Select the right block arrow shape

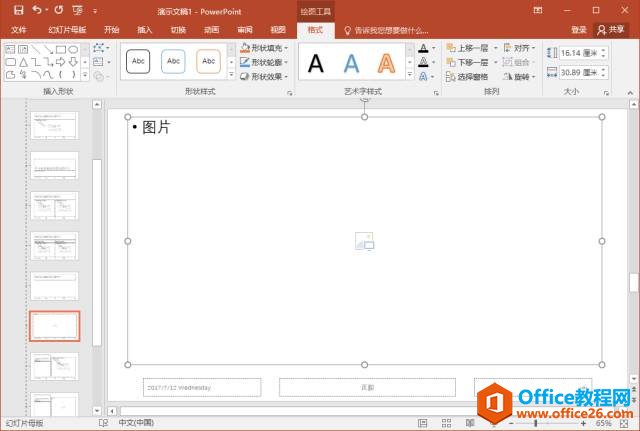pyautogui.click(x=61, y=62)
